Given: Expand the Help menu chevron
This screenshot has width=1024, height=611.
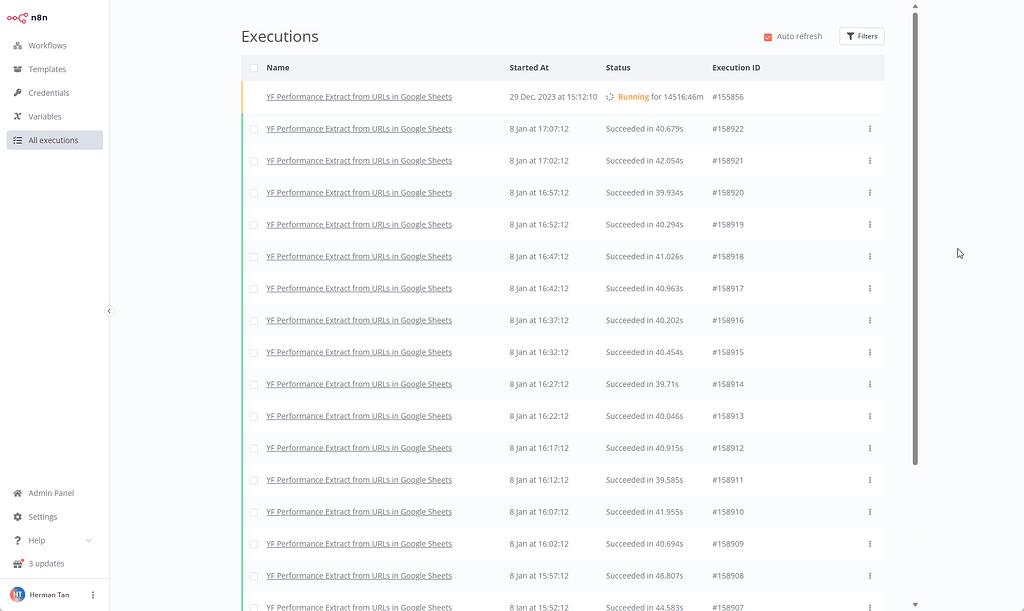Looking at the screenshot, I should (88, 540).
